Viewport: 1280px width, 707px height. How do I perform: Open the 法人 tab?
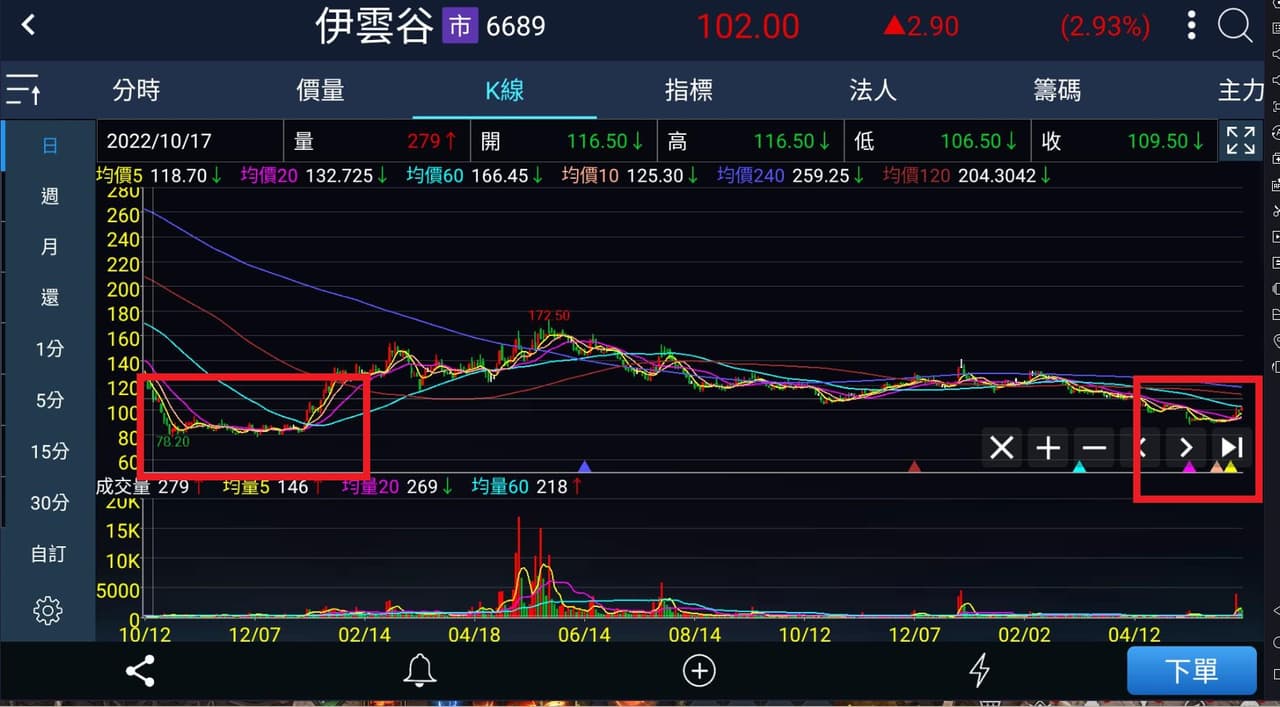873,91
